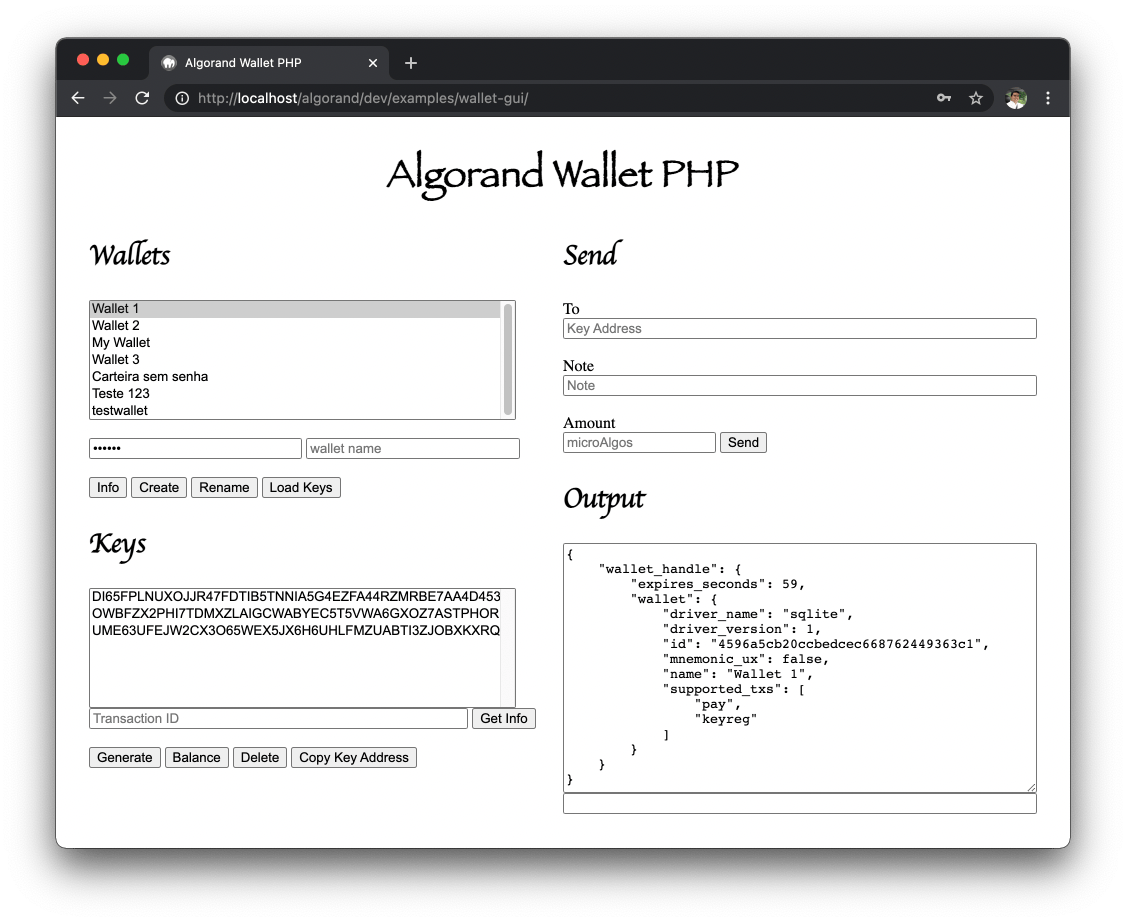Click the Copy Key Address button

click(x=354, y=757)
